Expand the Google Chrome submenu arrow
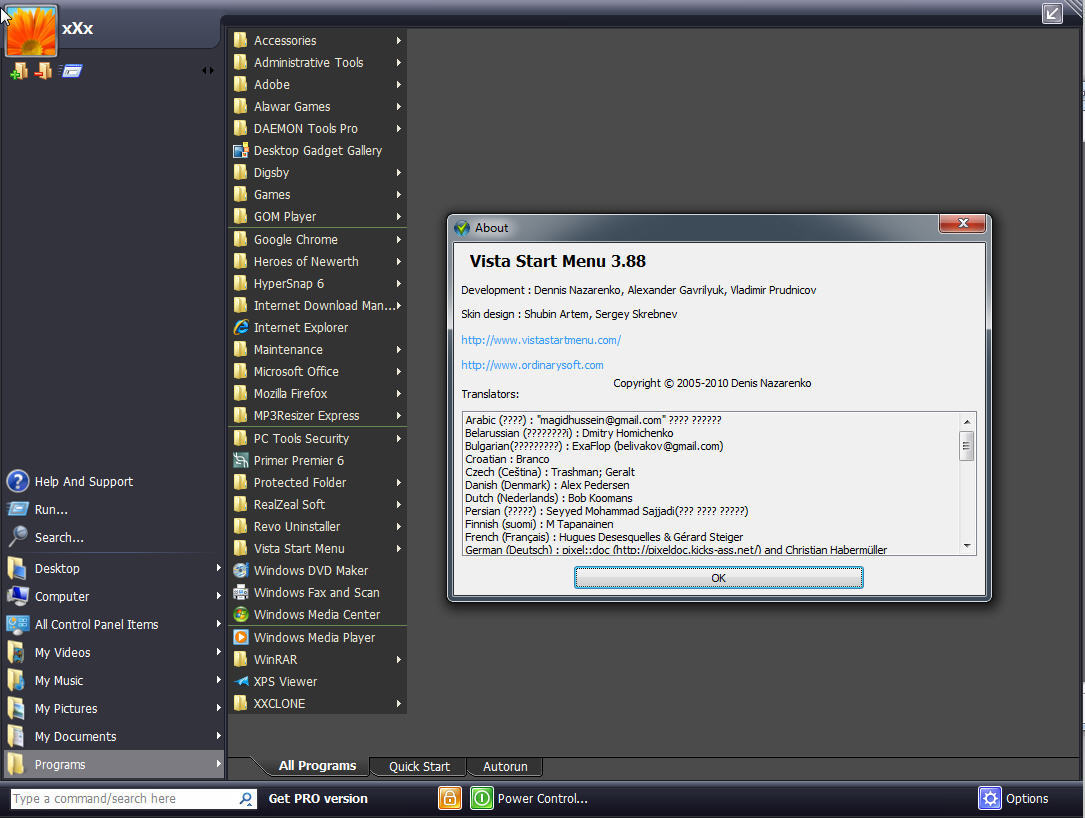Viewport: 1085px width, 818px height. click(x=399, y=239)
